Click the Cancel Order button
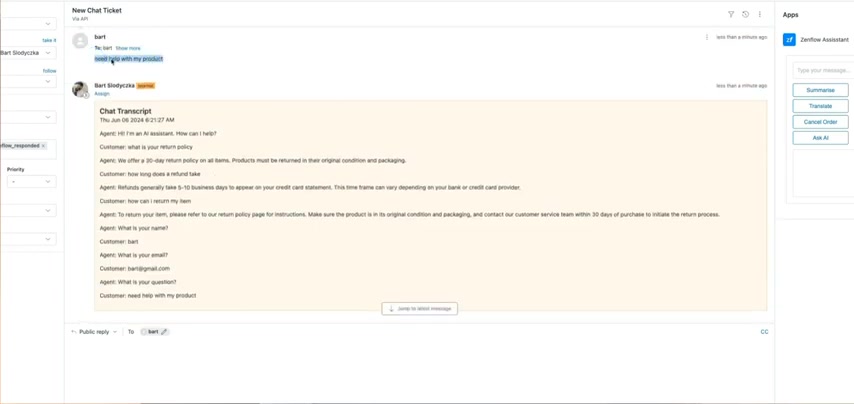 tap(820, 122)
